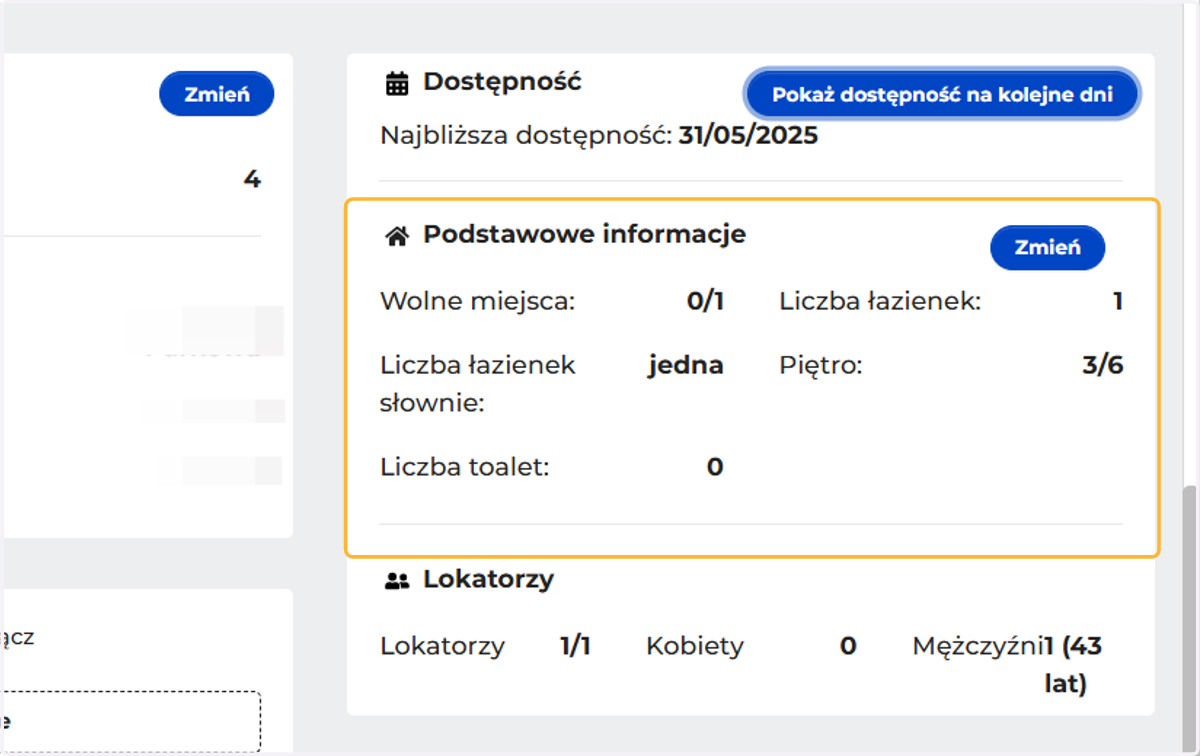Click the value jedna
This screenshot has width=1200, height=756.
click(686, 366)
